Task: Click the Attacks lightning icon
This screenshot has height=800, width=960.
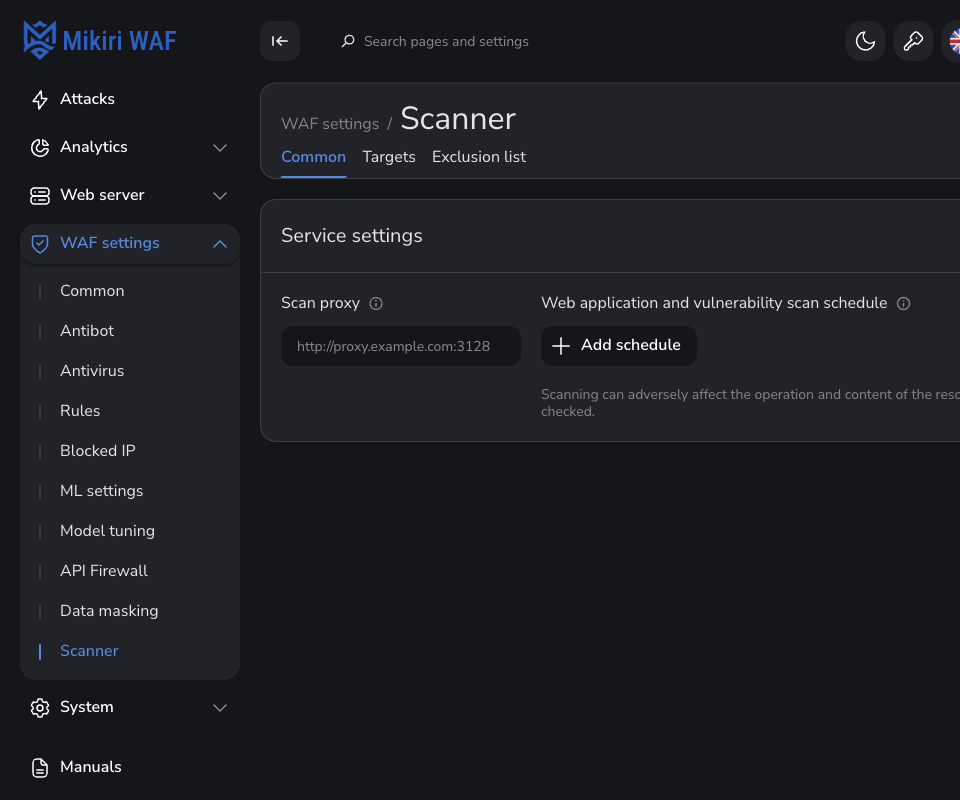Action: [40, 99]
